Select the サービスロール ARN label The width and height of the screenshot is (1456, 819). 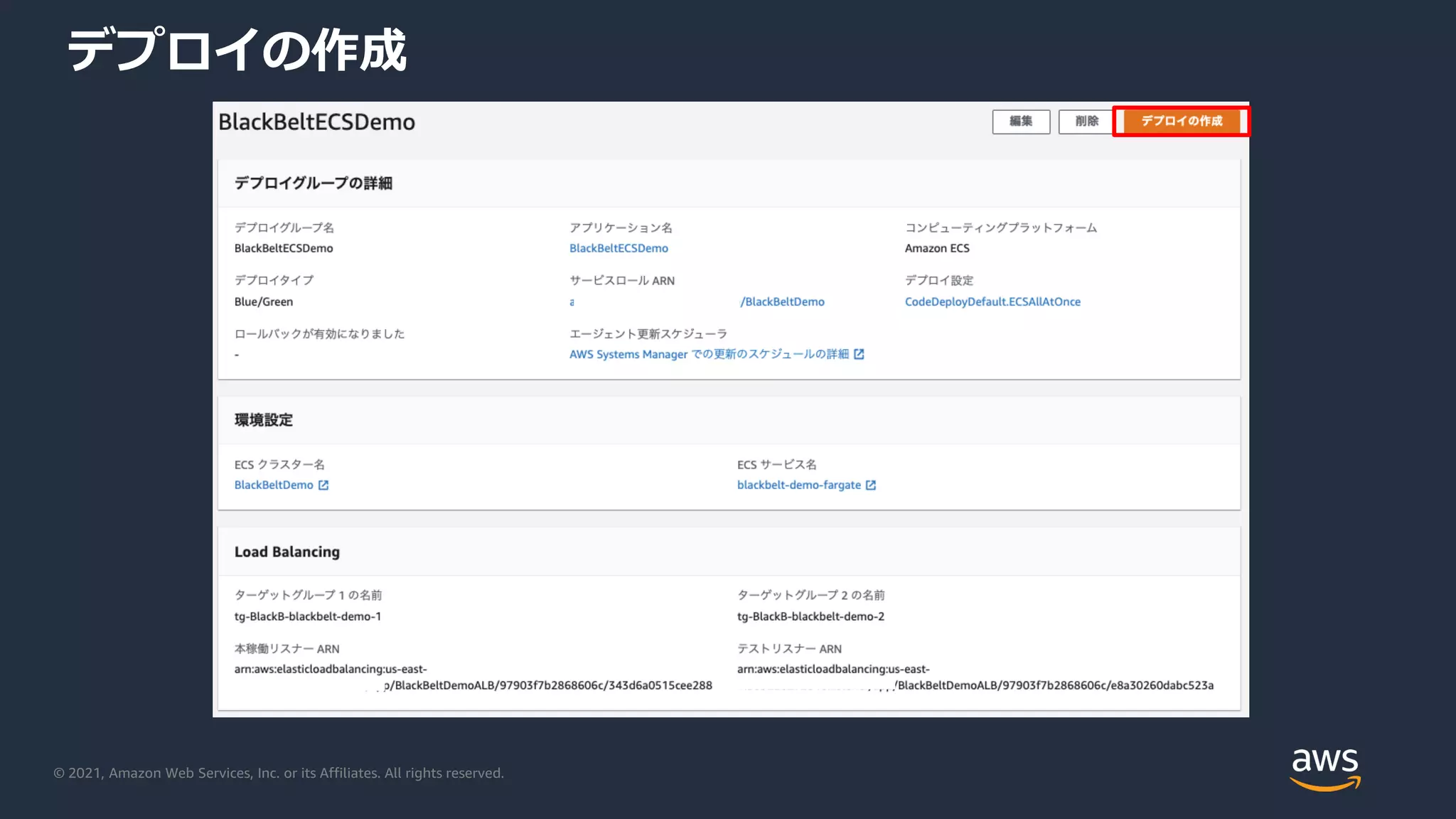(x=622, y=280)
